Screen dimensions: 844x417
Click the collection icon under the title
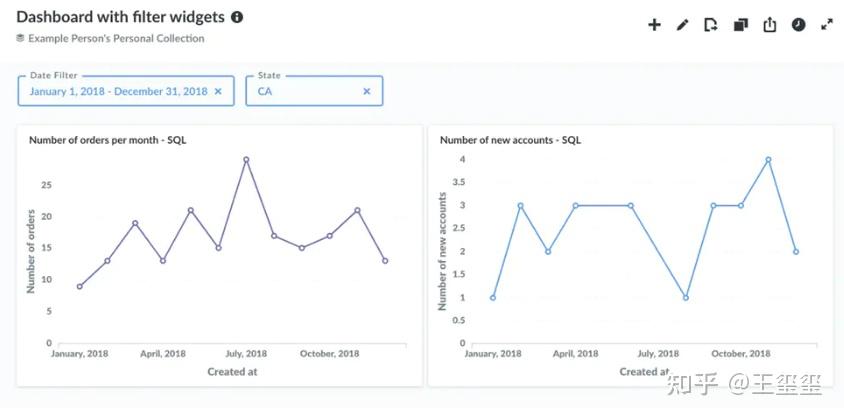[20, 38]
